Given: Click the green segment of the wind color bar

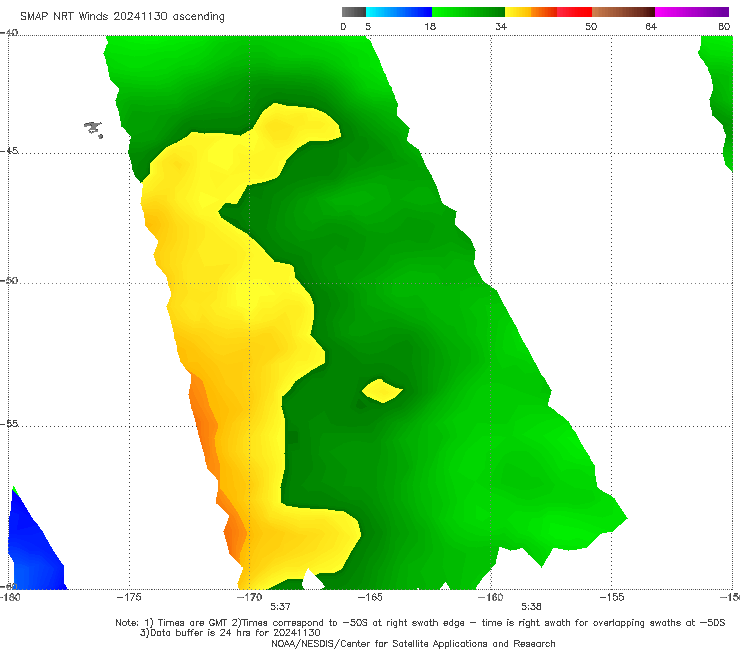Looking at the screenshot, I should 468,12.
